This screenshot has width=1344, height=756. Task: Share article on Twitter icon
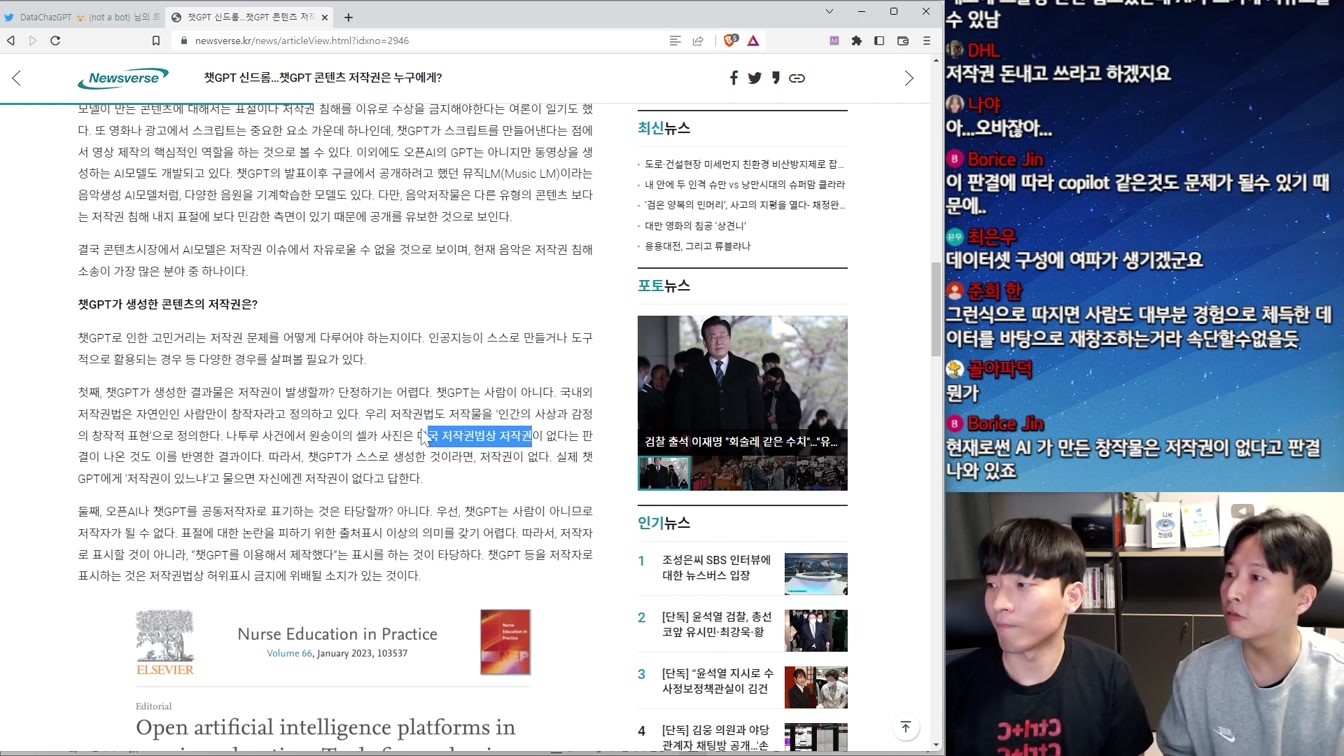755,78
